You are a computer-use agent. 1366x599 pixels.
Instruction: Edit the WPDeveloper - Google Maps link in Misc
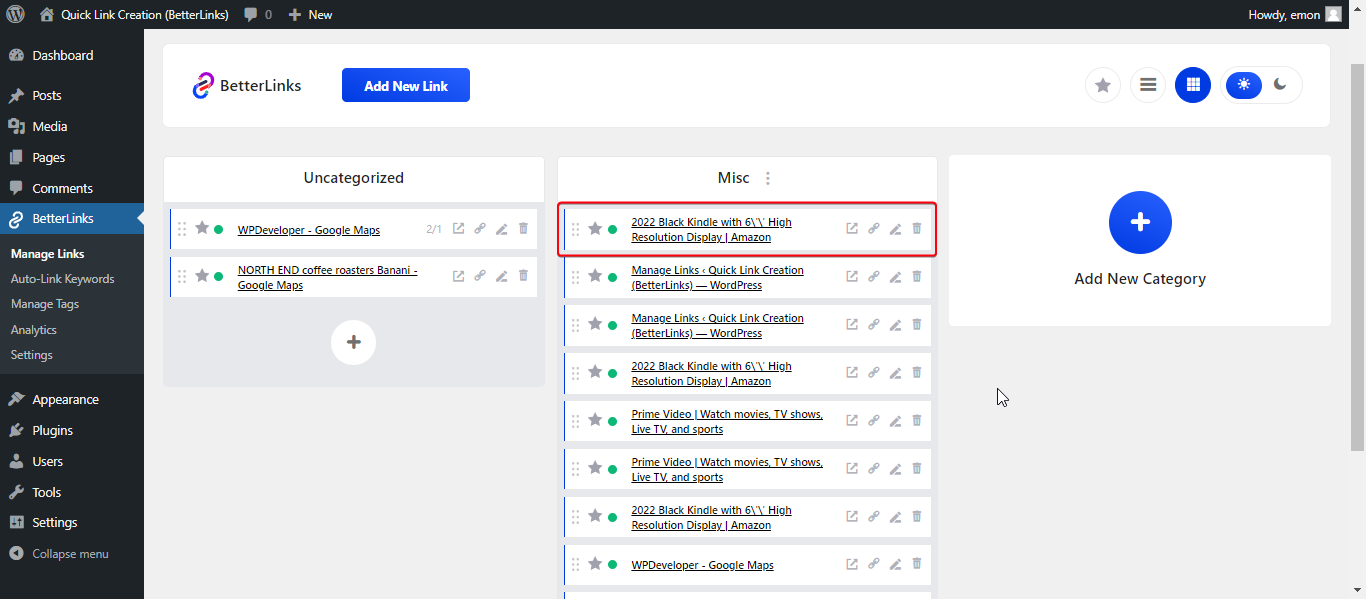895,564
